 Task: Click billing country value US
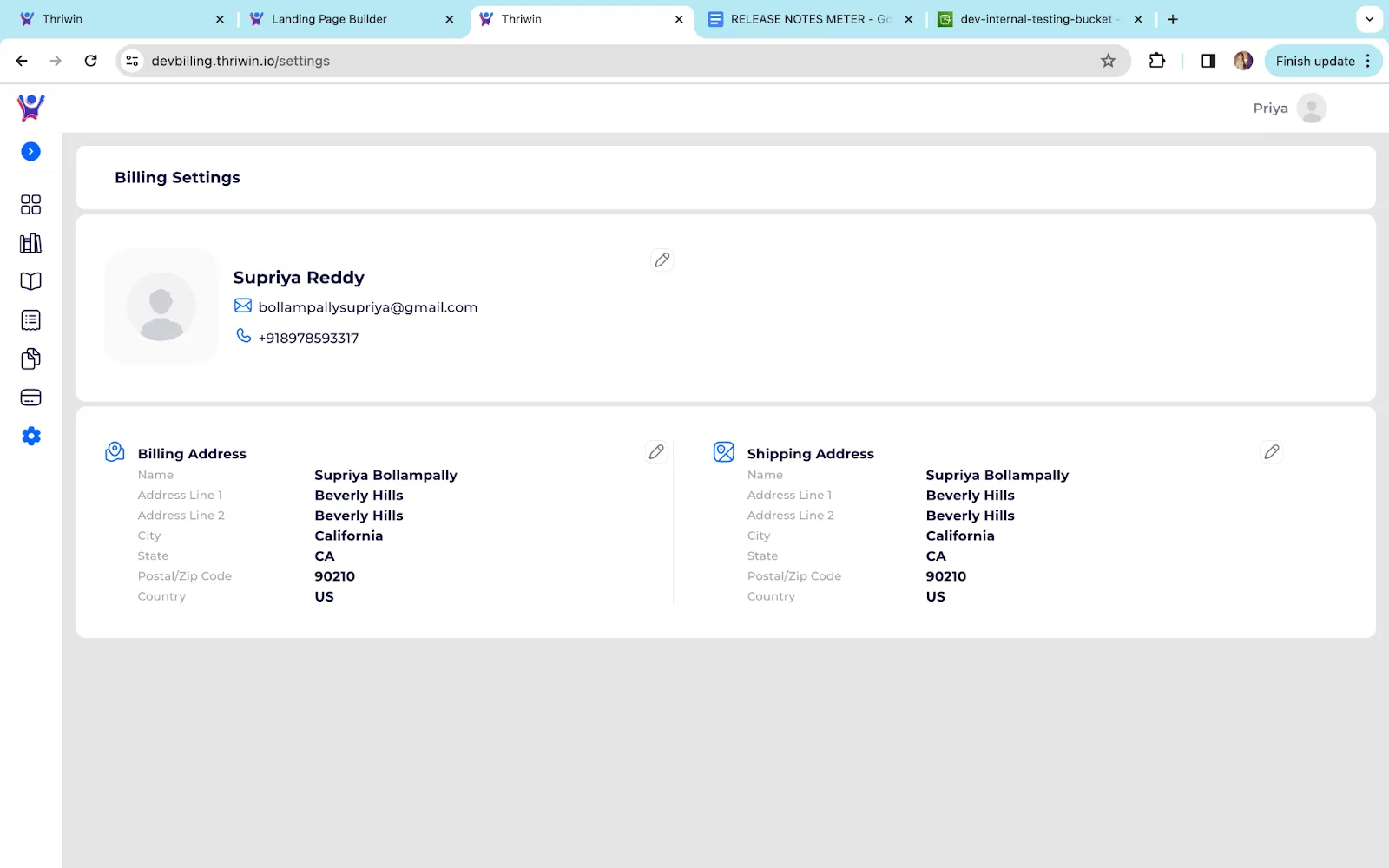[324, 596]
